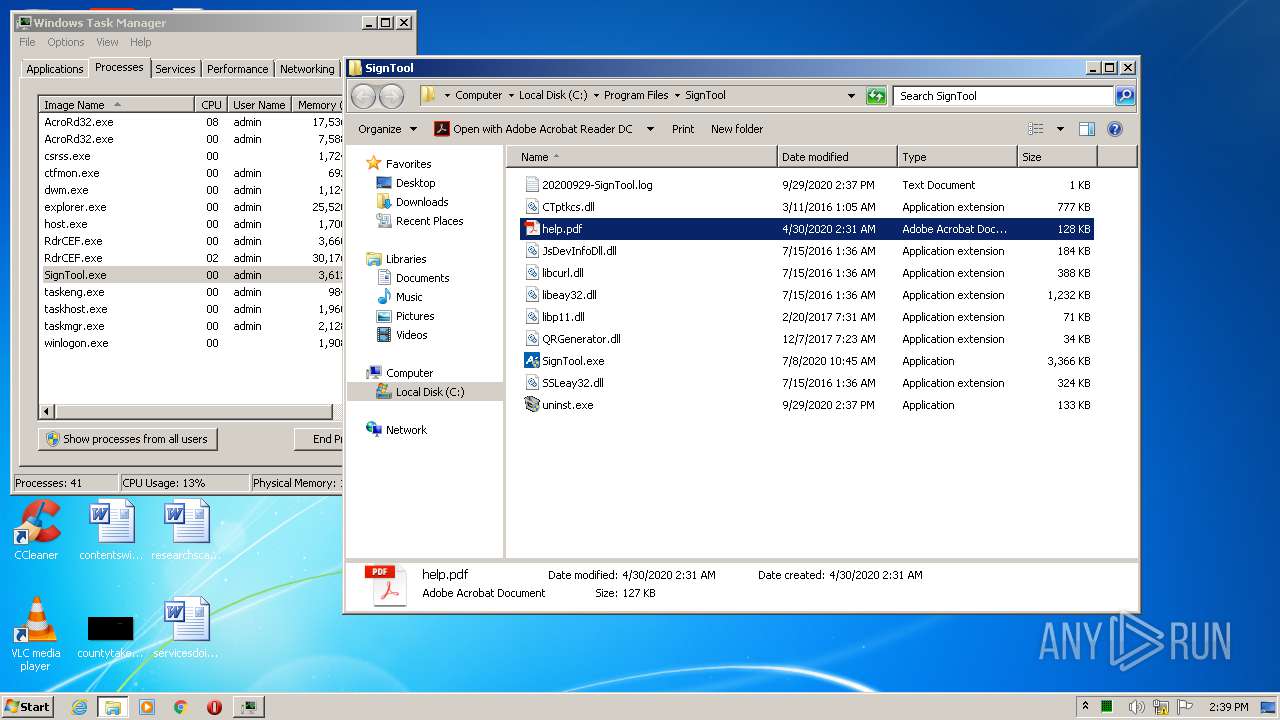Screen dimensions: 1280x720
Task: Show hidden system tray icons arrow
Action: pos(1085,706)
